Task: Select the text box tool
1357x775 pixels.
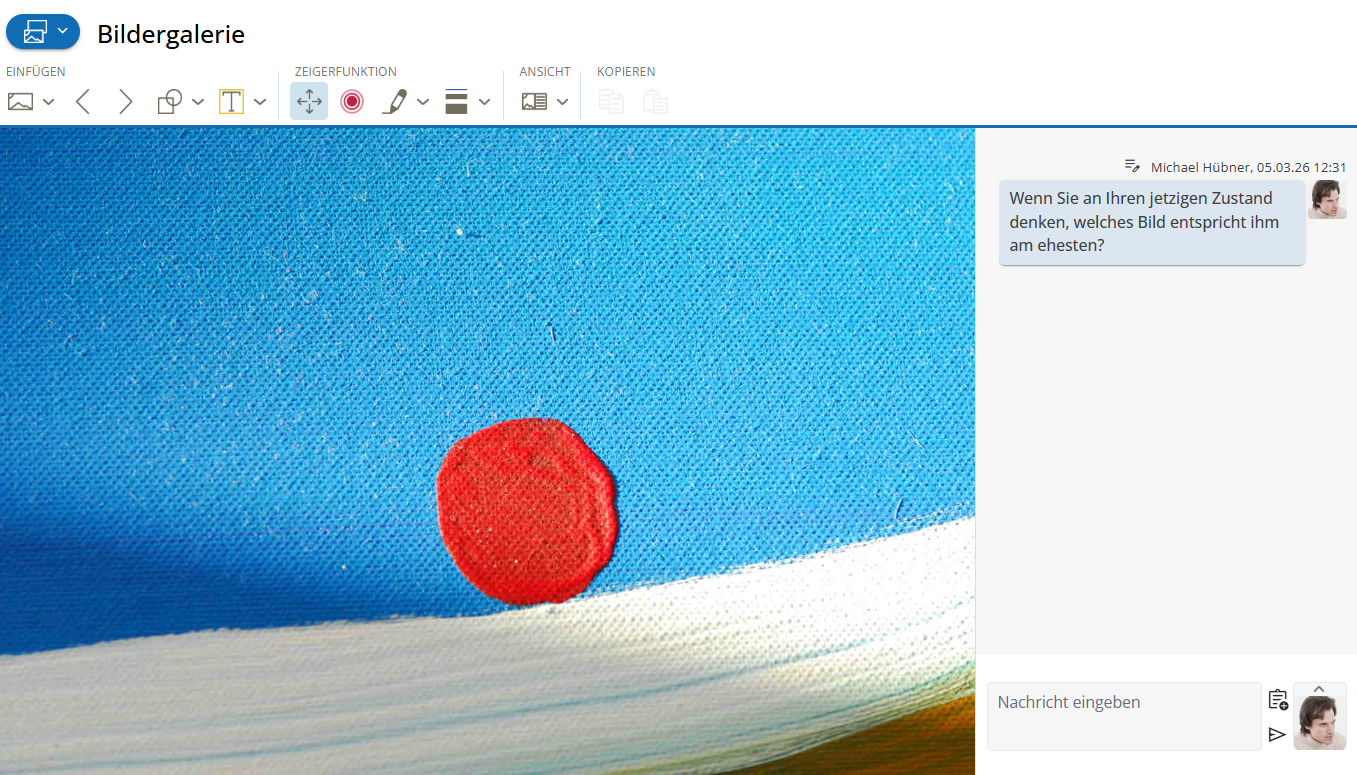Action: pyautogui.click(x=231, y=101)
